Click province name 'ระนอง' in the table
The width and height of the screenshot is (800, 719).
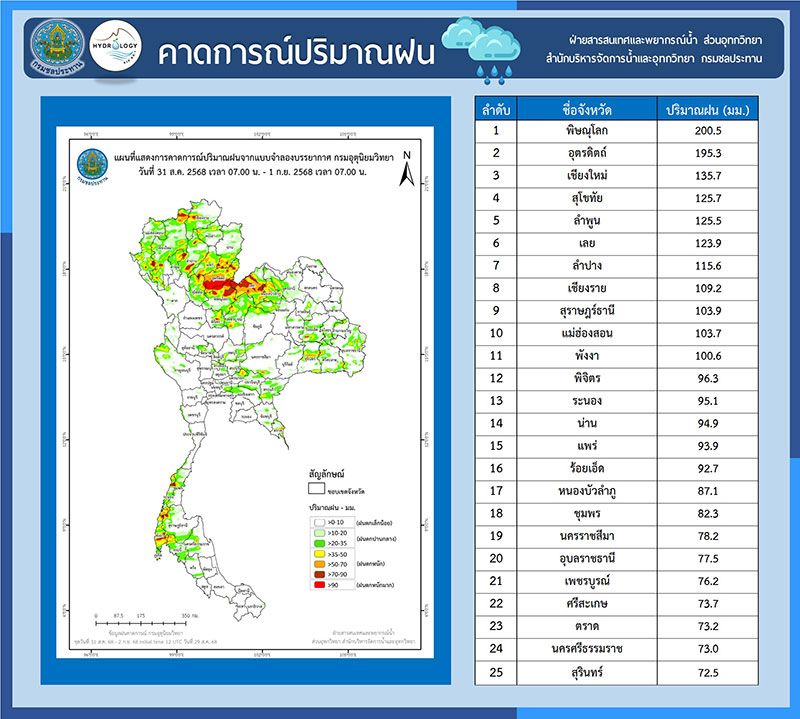tap(587, 401)
